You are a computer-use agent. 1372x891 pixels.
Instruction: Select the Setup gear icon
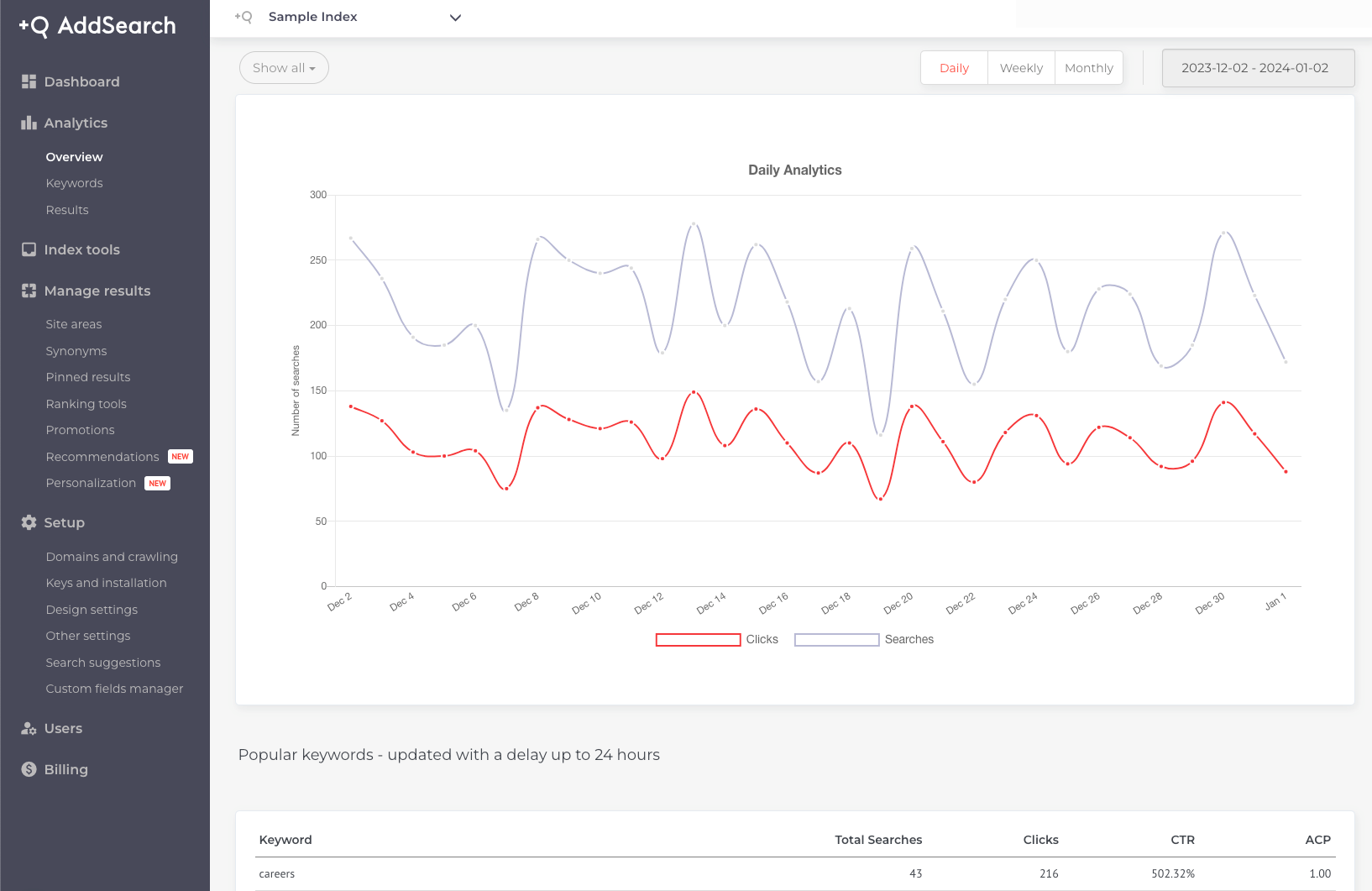point(28,521)
